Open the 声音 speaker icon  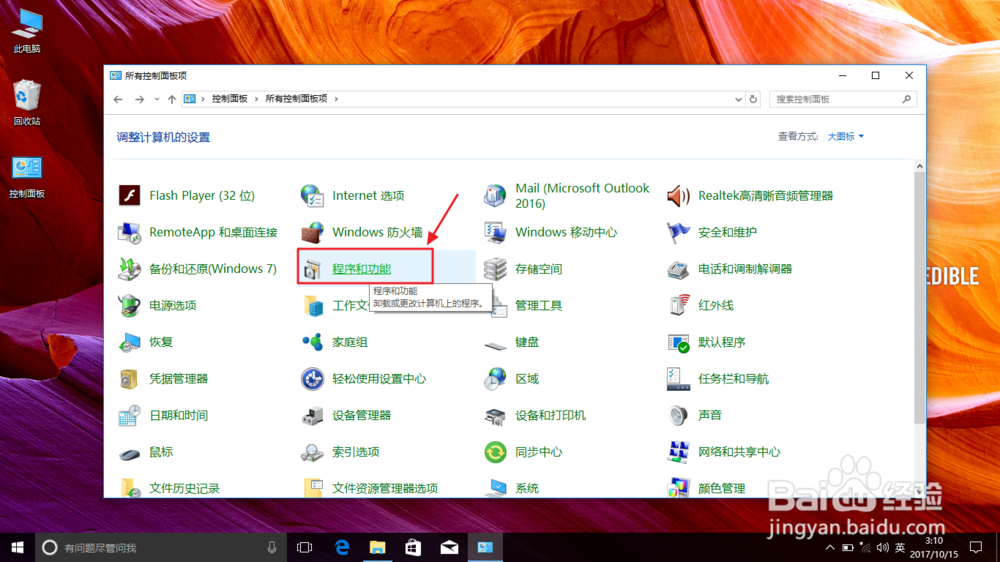coord(678,415)
